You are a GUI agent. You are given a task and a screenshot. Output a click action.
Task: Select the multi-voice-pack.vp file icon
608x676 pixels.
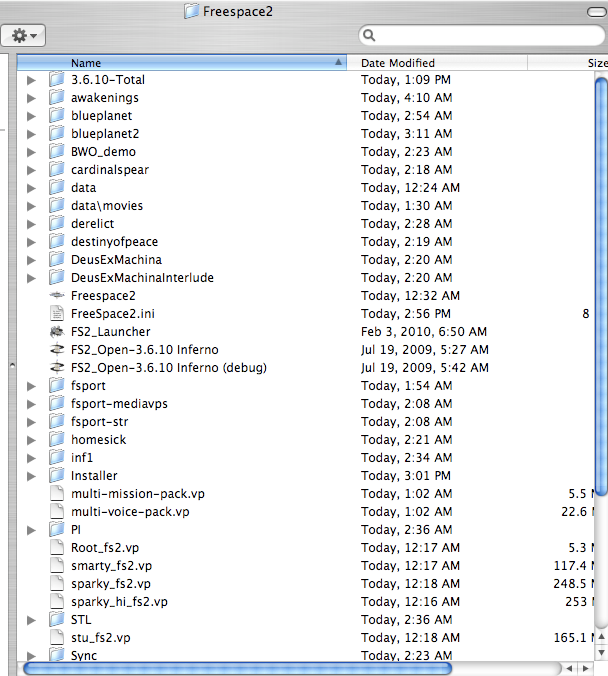click(57, 511)
